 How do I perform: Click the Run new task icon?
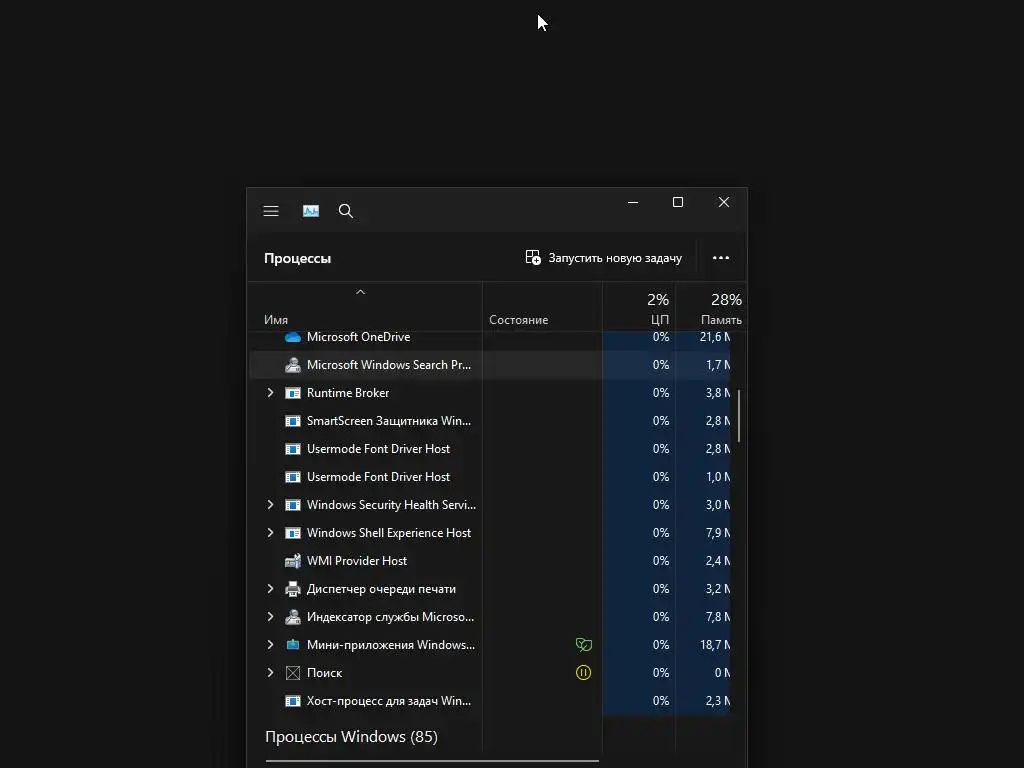pyautogui.click(x=533, y=257)
